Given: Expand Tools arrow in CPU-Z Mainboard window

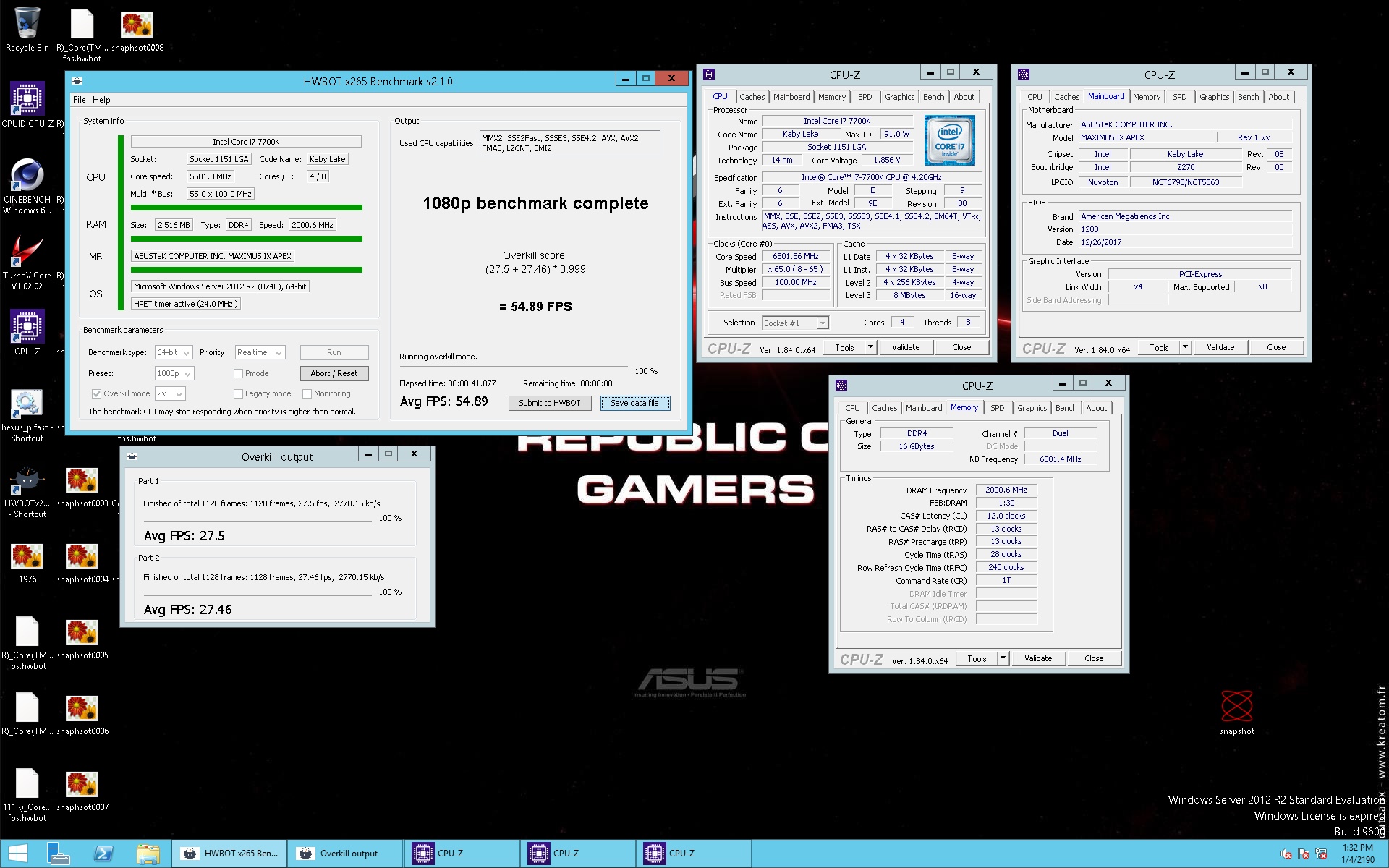Looking at the screenshot, I should (1185, 347).
